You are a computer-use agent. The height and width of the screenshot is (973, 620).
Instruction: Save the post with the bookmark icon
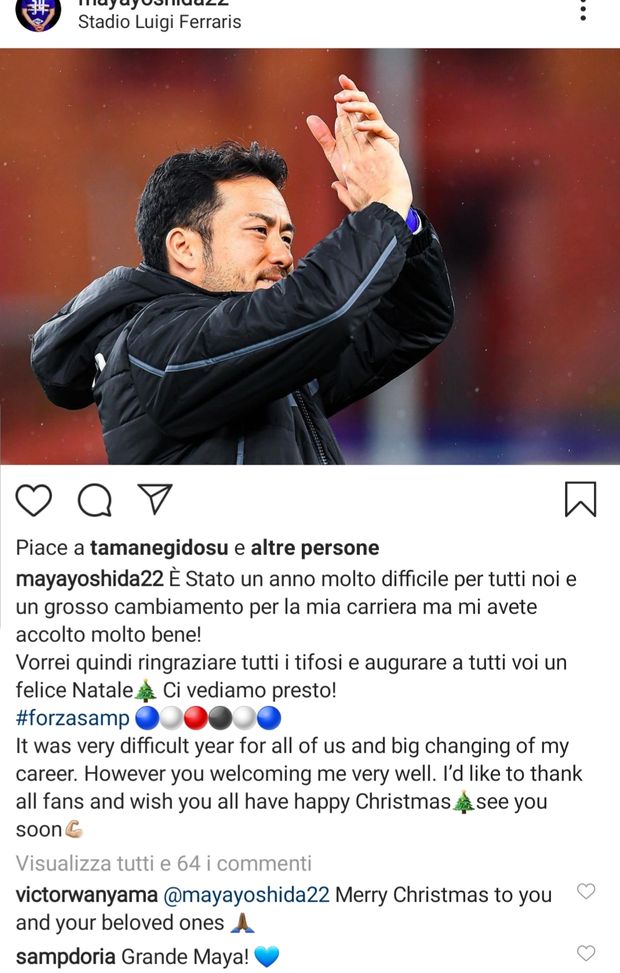click(580, 499)
